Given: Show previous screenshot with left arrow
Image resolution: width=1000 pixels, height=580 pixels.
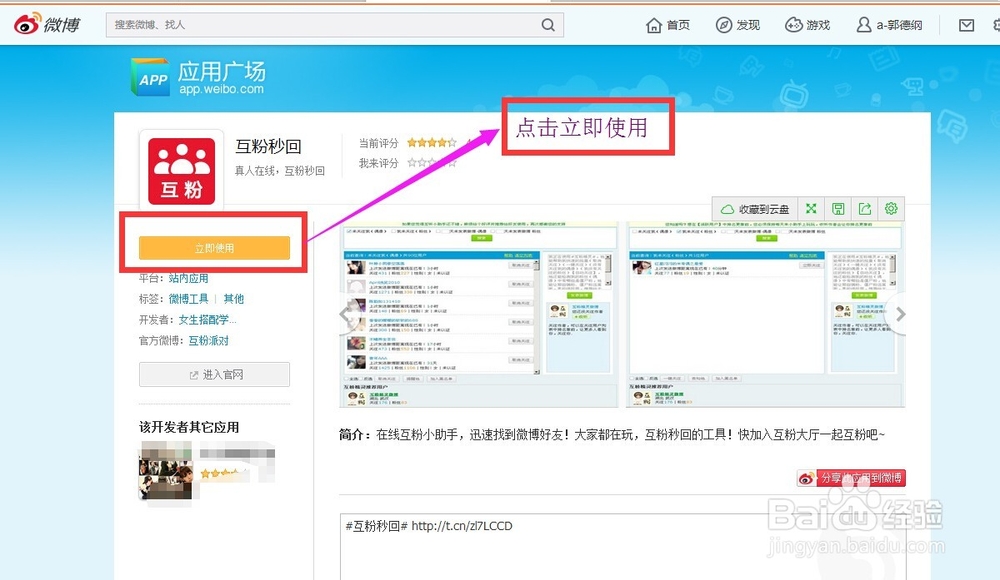Looking at the screenshot, I should click(346, 314).
